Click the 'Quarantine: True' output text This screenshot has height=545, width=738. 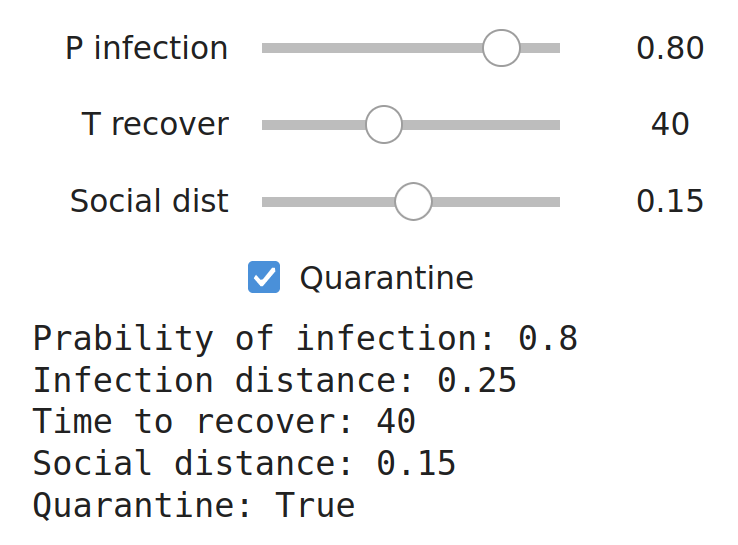pyautogui.click(x=193, y=505)
